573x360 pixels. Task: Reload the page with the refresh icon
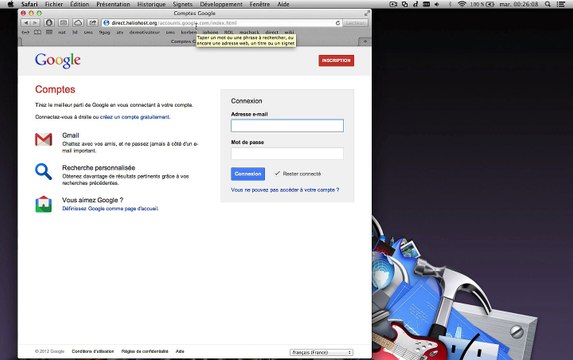338,23
